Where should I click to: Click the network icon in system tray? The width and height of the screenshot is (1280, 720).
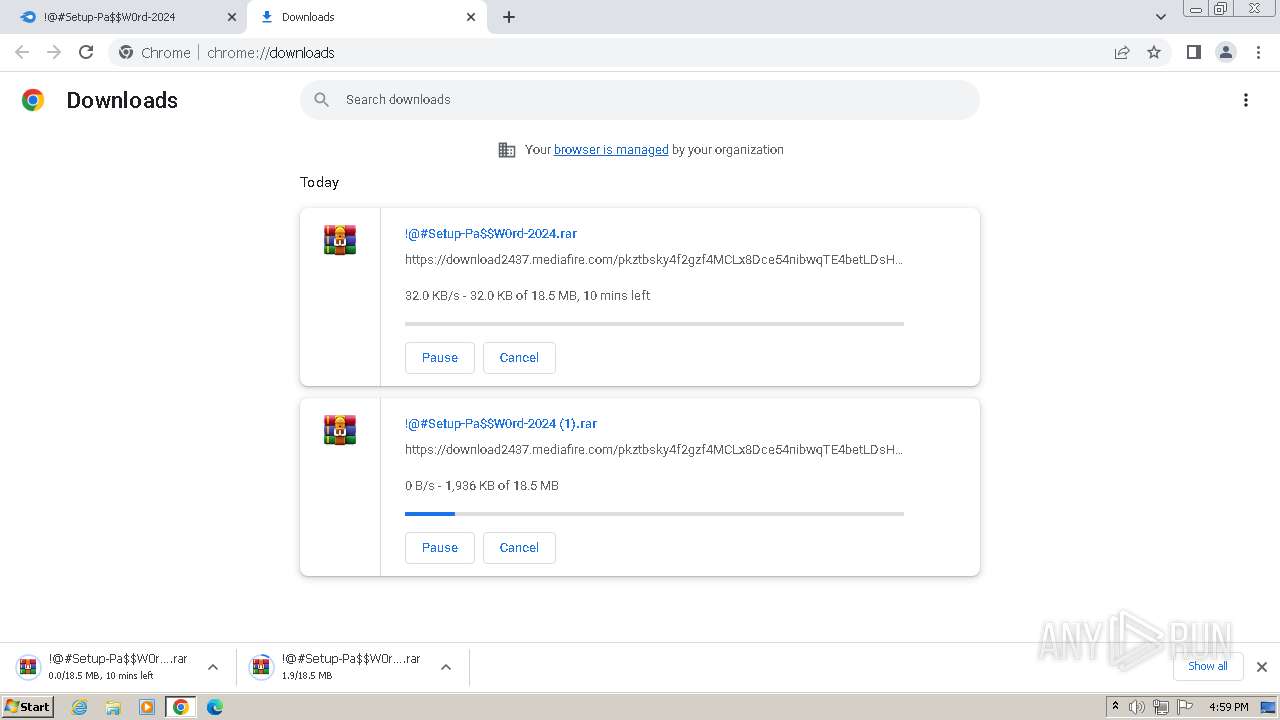pyautogui.click(x=1161, y=707)
